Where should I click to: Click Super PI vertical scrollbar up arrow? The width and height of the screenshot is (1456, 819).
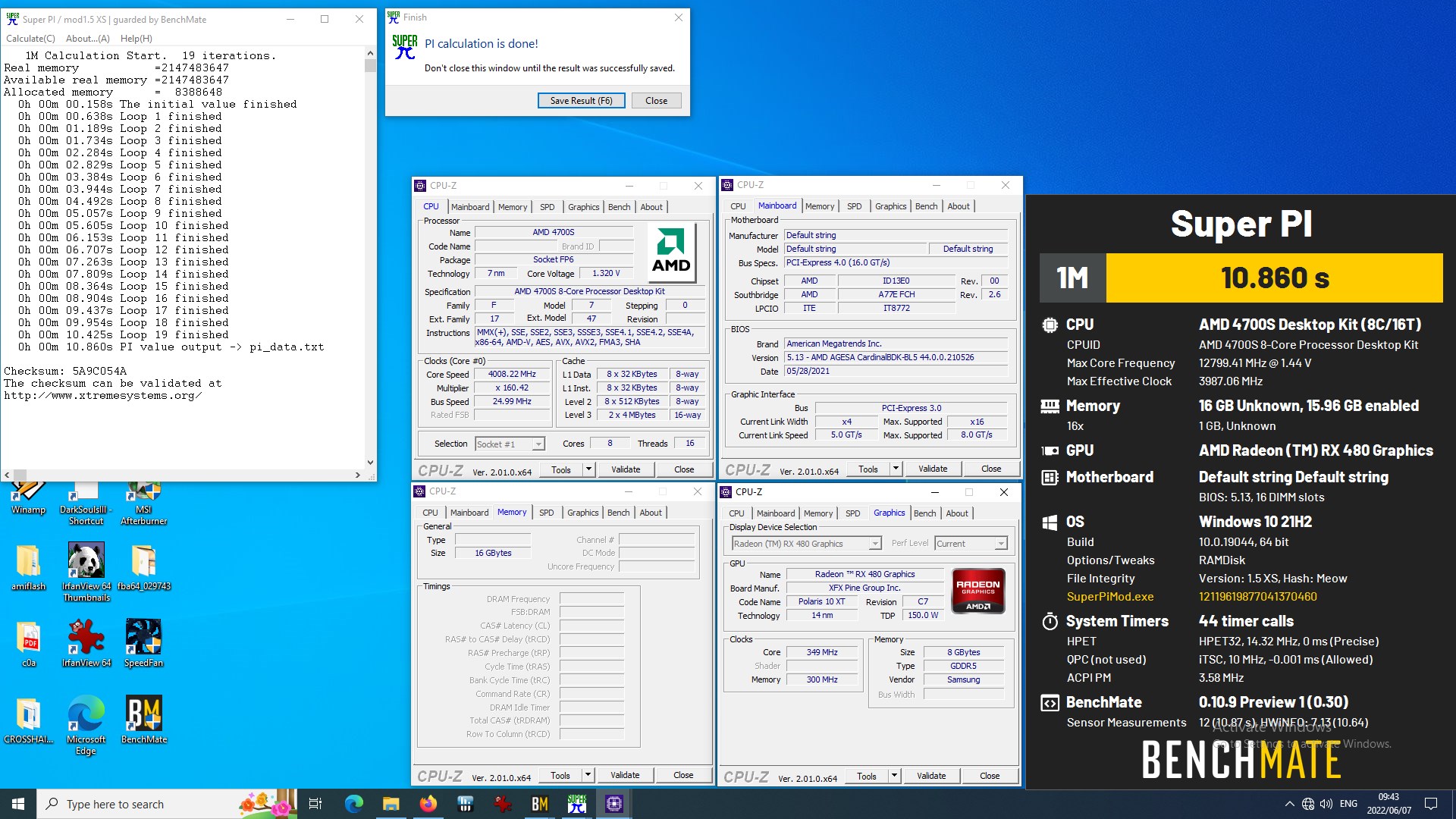click(370, 53)
